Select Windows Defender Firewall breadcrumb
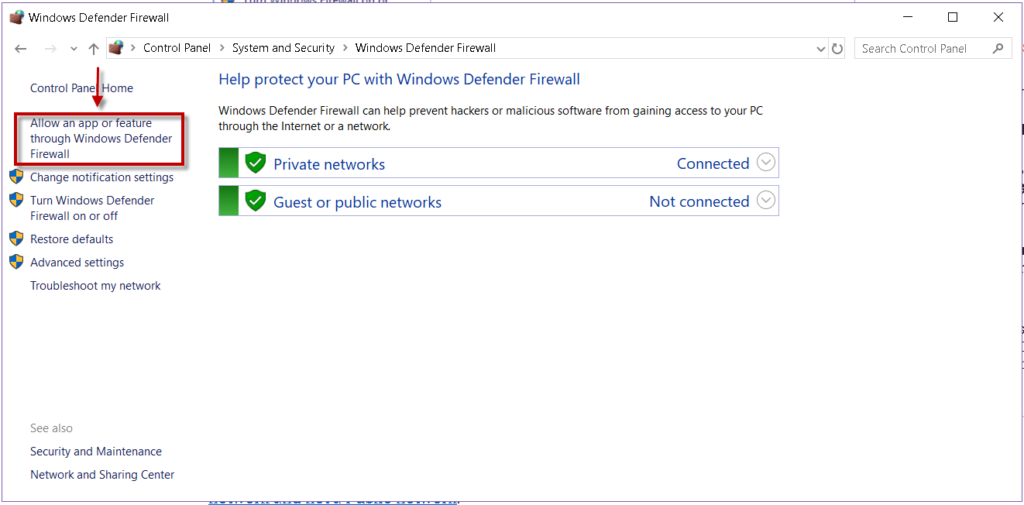The width and height of the screenshot is (1024, 505). [425, 48]
